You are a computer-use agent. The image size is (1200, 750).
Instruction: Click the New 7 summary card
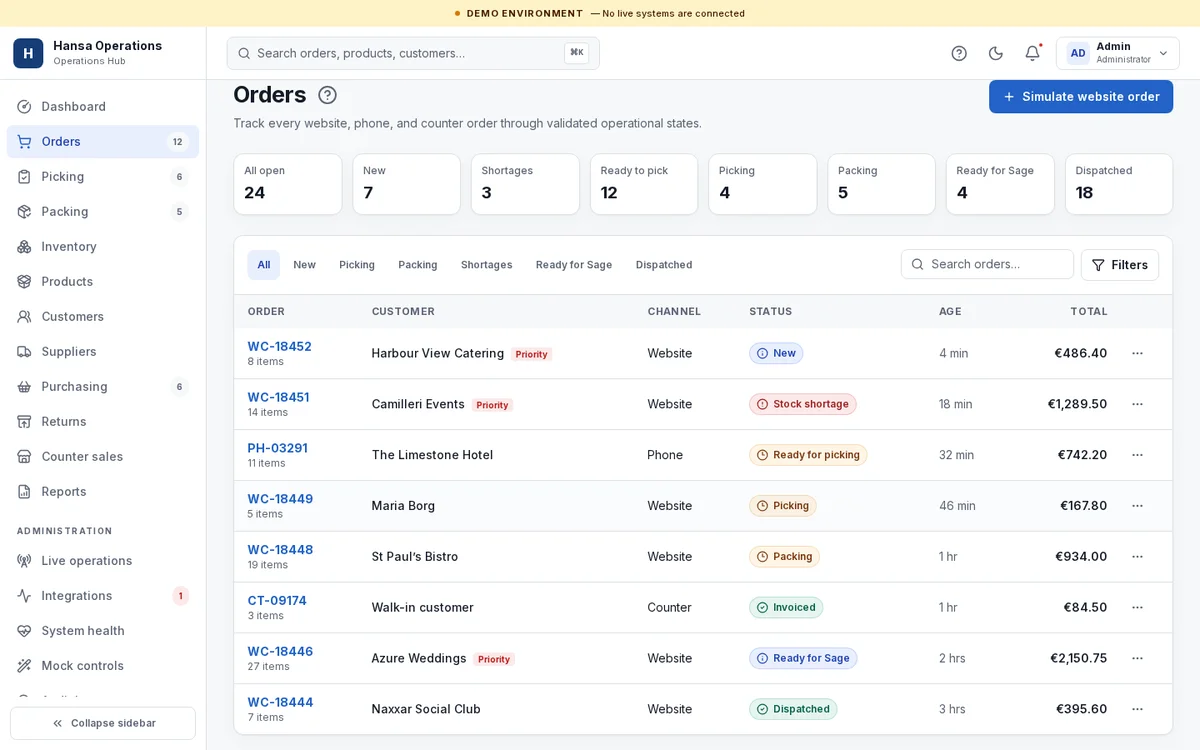point(406,184)
